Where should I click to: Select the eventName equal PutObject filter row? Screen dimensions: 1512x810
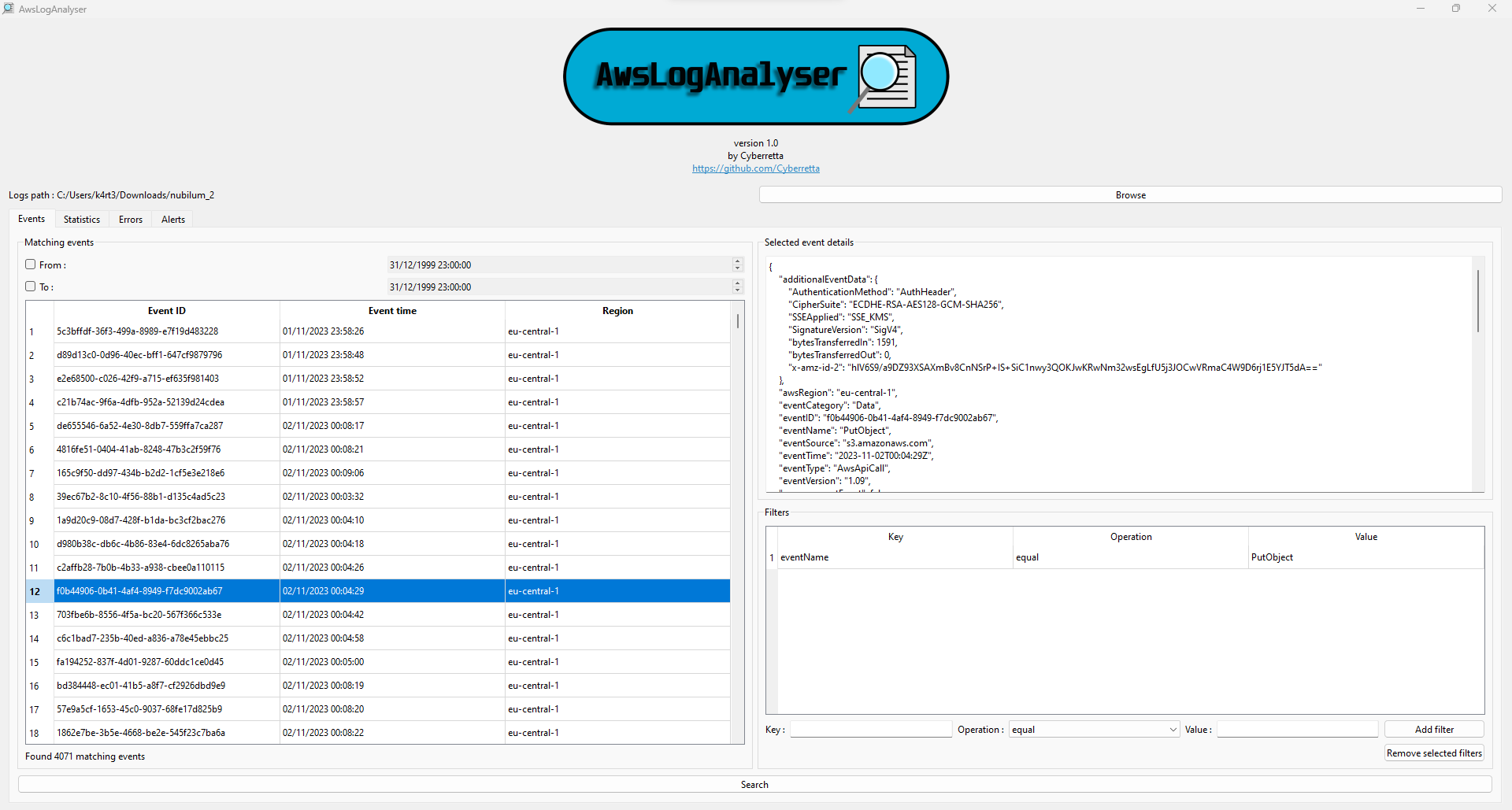pos(895,557)
